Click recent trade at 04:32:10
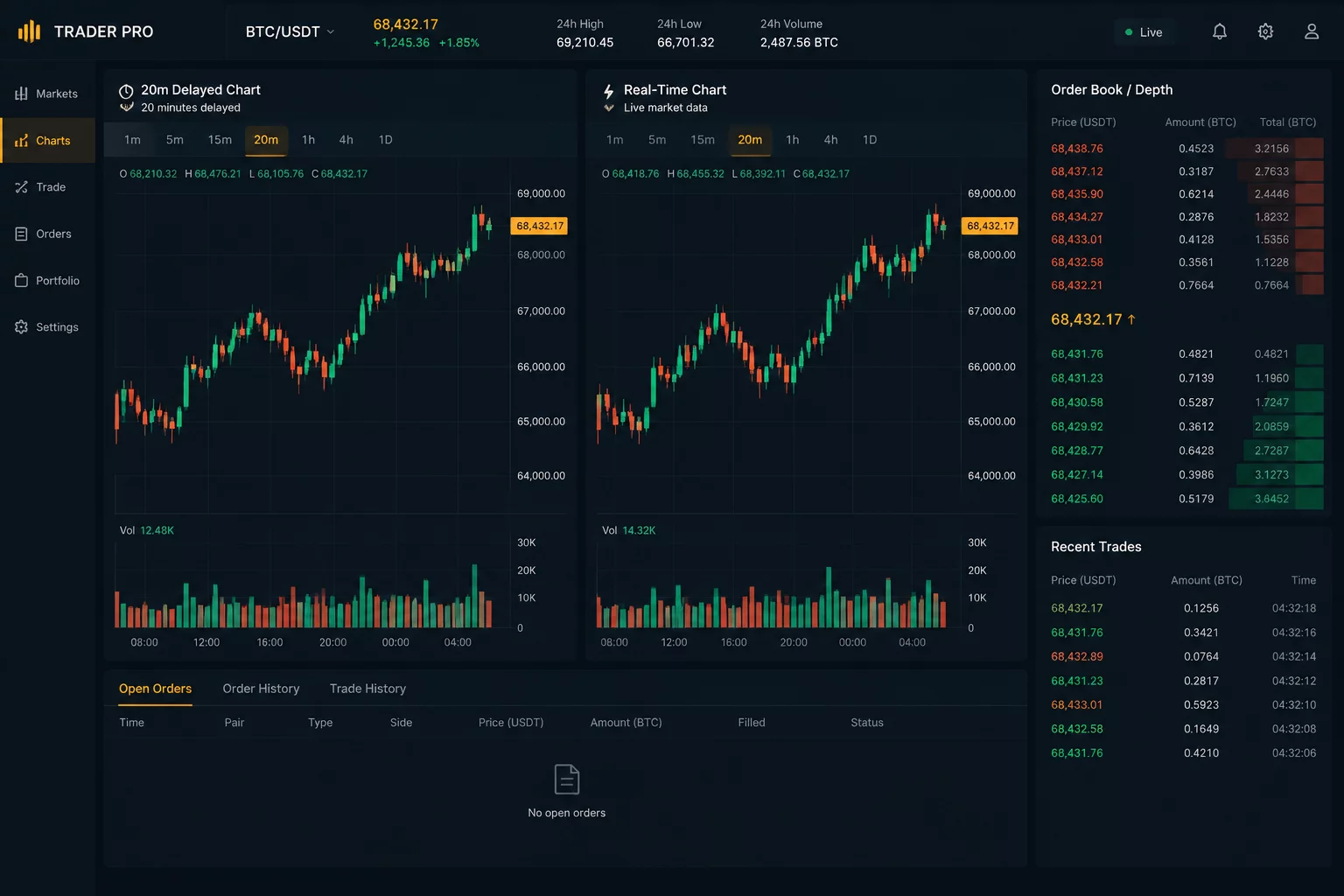The height and width of the screenshot is (896, 1344). [1183, 704]
